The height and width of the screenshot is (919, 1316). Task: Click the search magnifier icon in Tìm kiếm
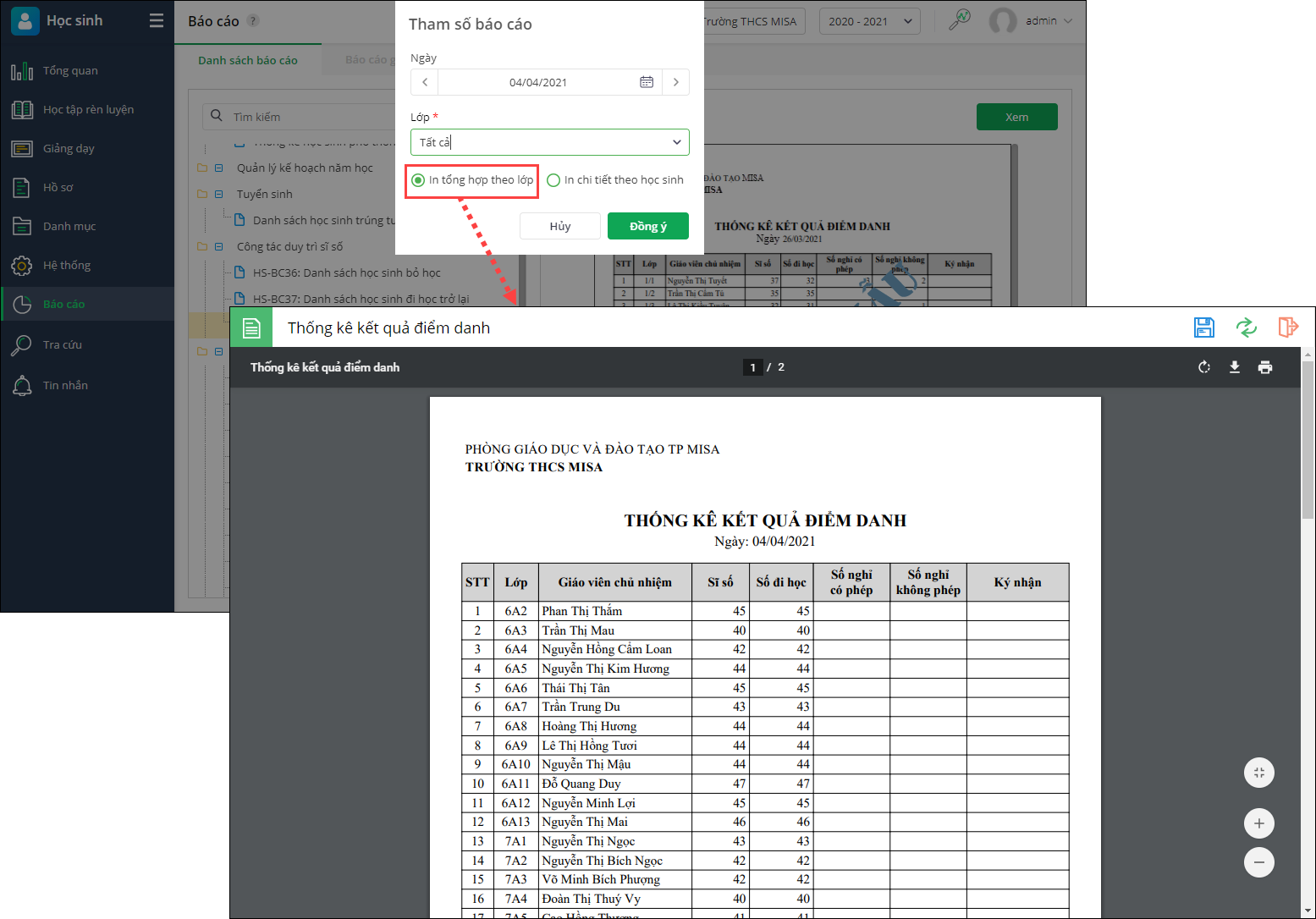coord(217,116)
